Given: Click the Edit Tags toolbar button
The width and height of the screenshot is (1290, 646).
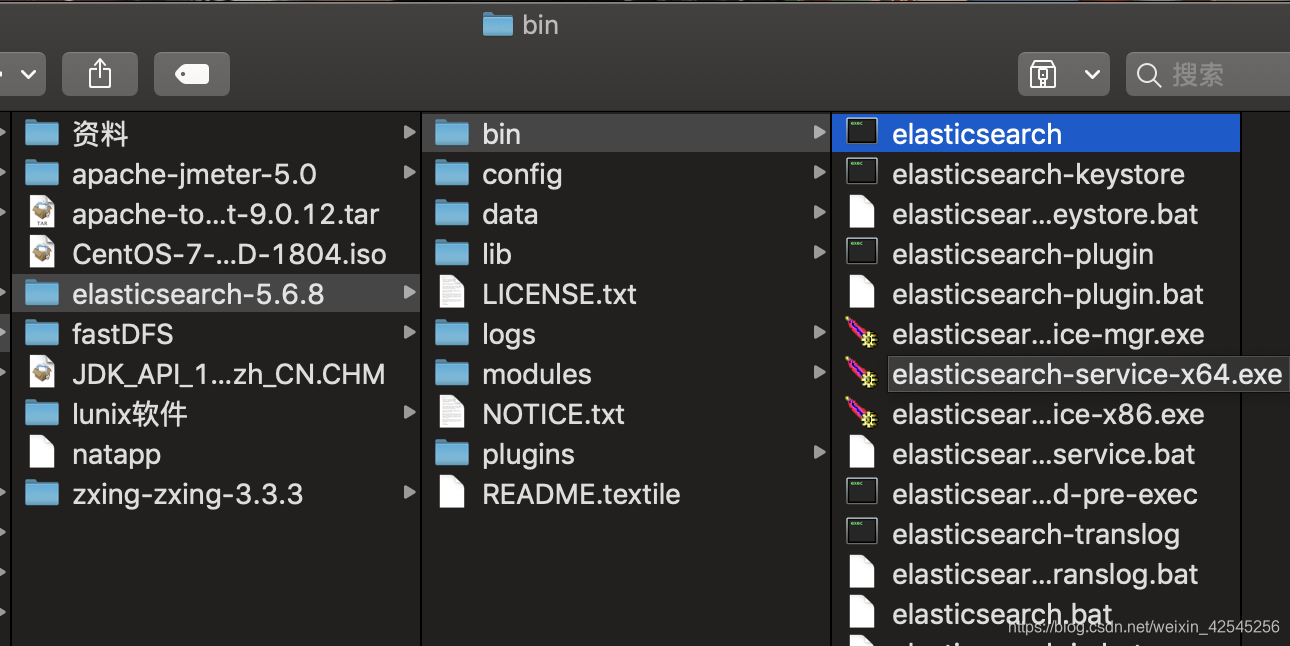Looking at the screenshot, I should tap(192, 74).
